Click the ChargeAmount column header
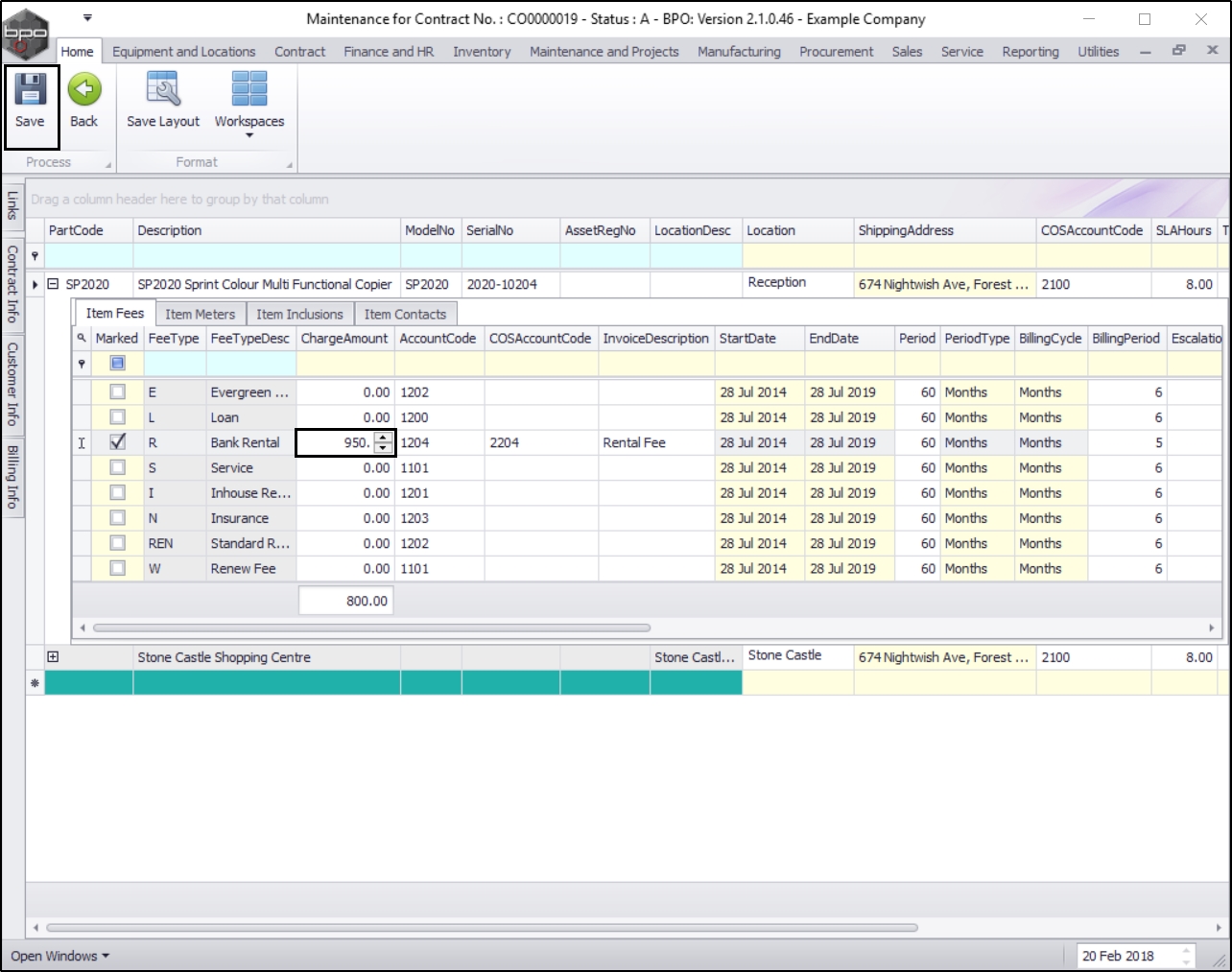Image resolution: width=1232 pixels, height=972 pixels. [344, 338]
